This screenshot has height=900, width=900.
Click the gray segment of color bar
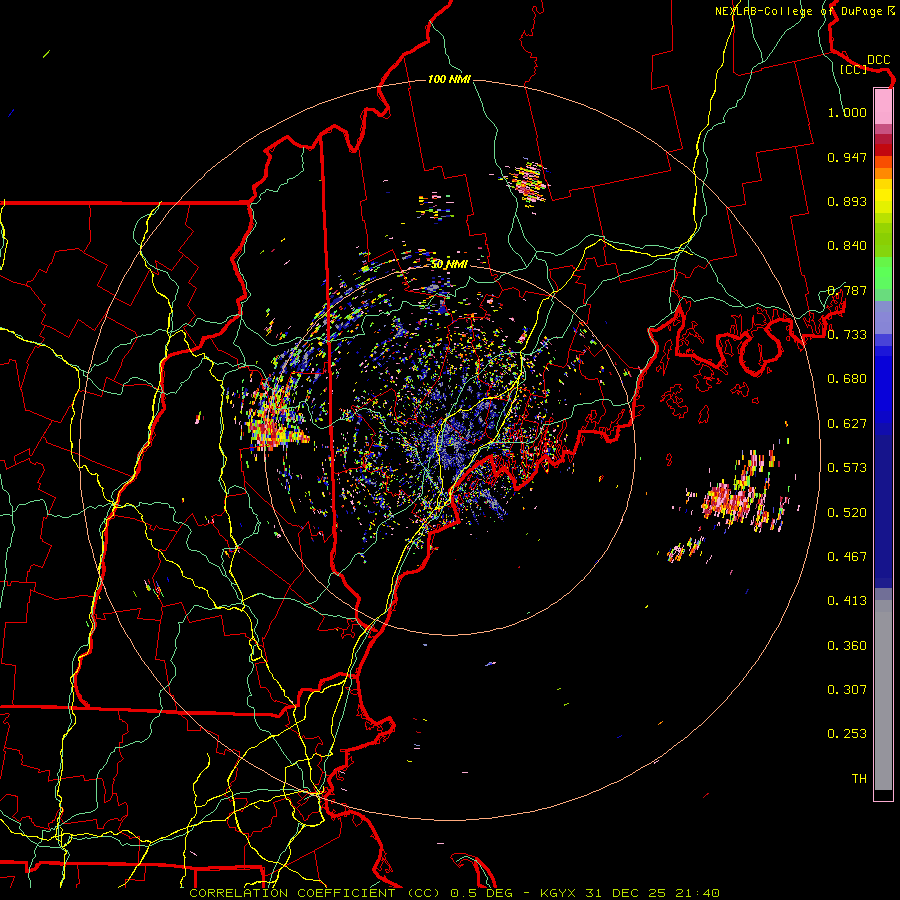(x=883, y=695)
